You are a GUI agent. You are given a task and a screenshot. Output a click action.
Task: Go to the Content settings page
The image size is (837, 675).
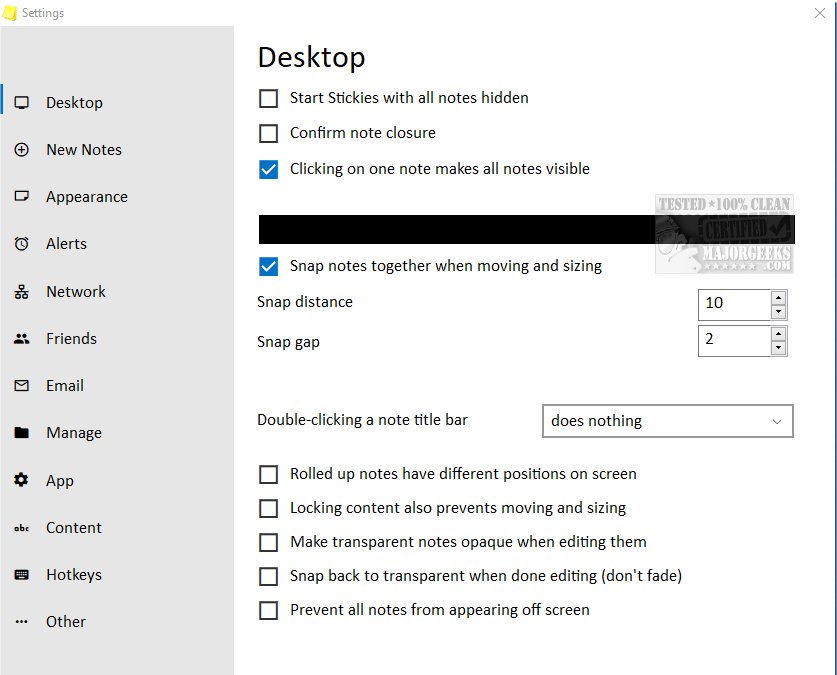73,528
